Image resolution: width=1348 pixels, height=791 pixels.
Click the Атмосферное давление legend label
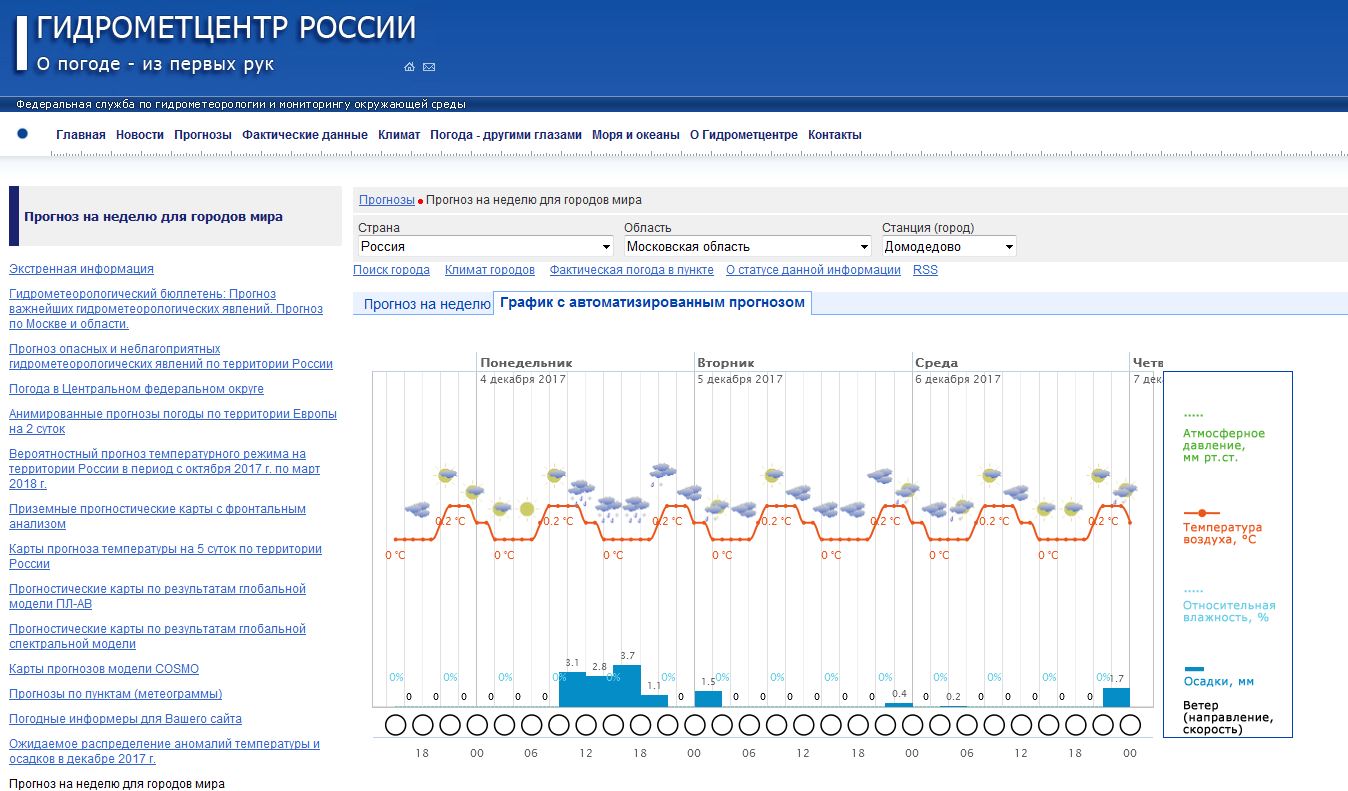click(1223, 445)
